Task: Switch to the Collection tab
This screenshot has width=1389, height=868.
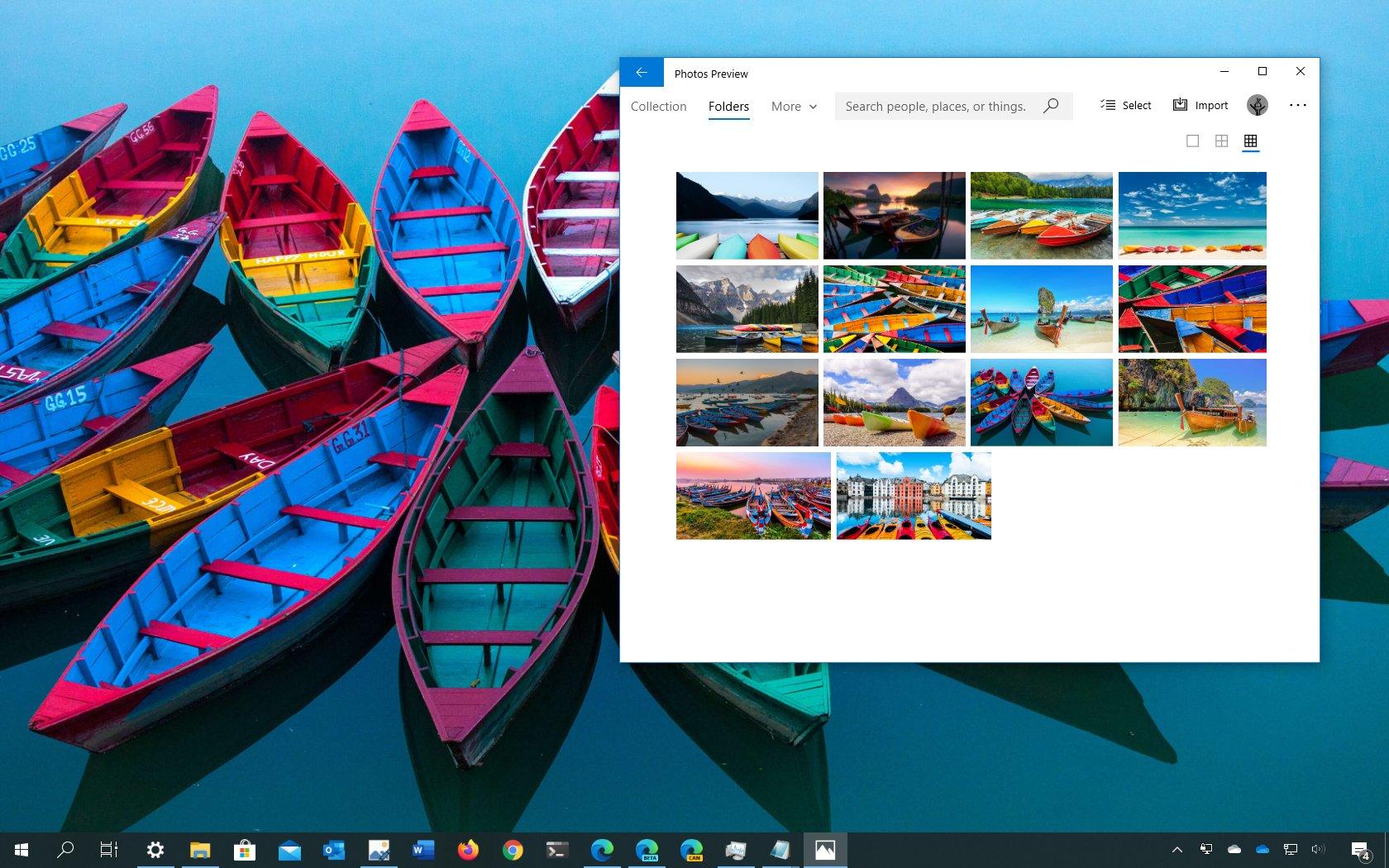Action: 658,106
